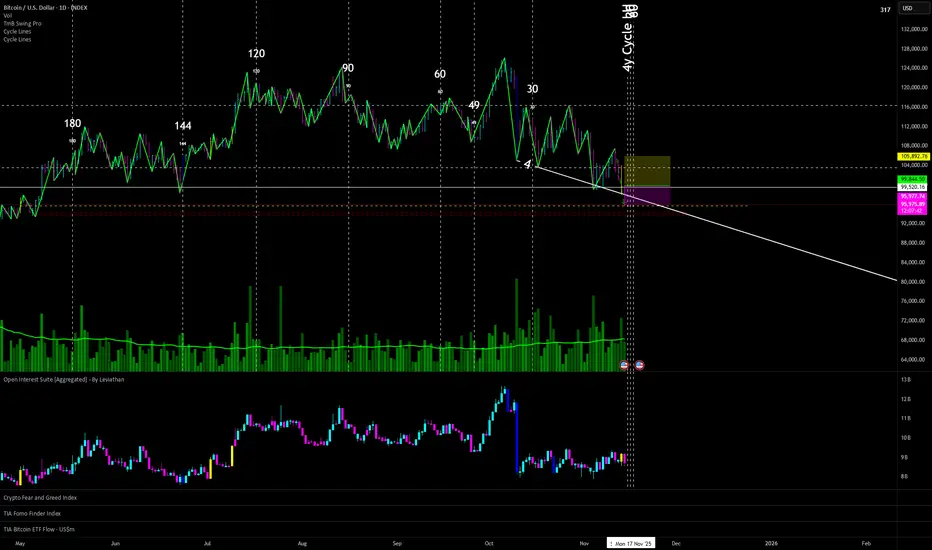This screenshot has height=550, width=932.
Task: Select the 120 cycle line label
Action: (x=256, y=54)
